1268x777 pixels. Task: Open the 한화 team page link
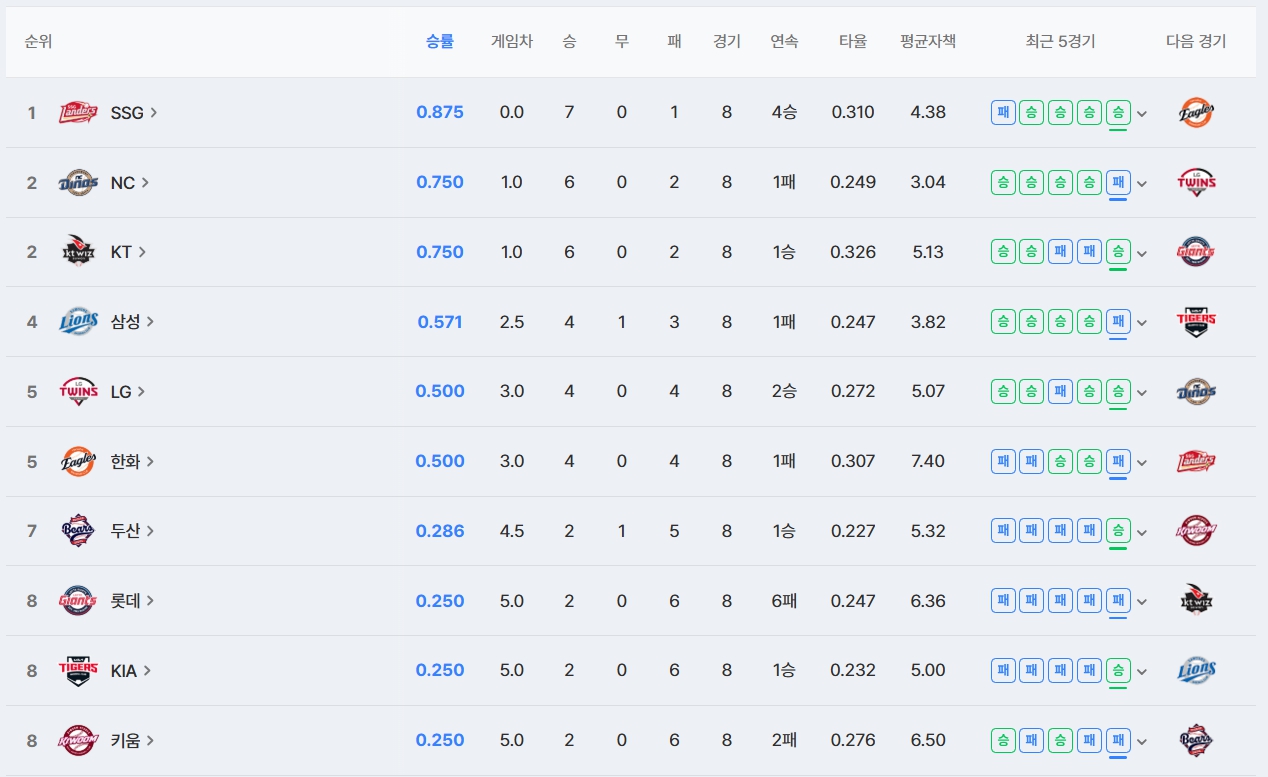(x=133, y=462)
